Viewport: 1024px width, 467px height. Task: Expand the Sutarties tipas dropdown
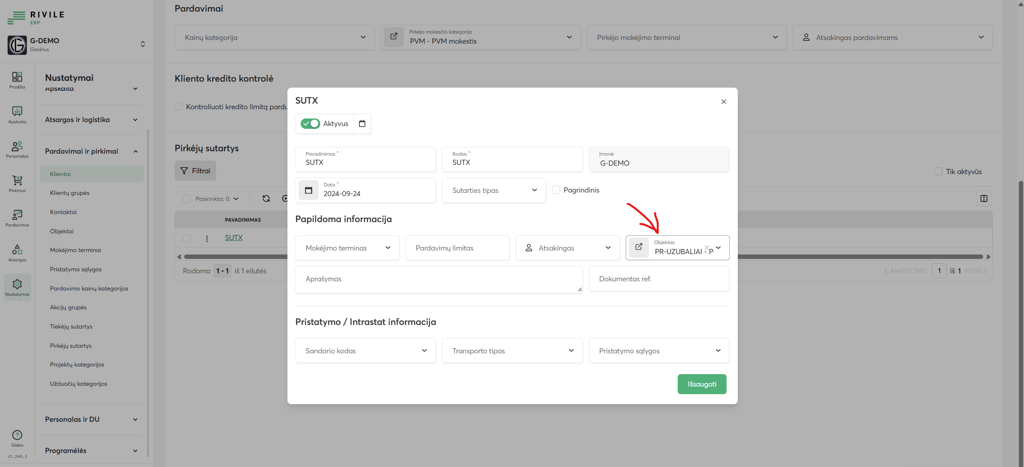pyautogui.click(x=494, y=190)
